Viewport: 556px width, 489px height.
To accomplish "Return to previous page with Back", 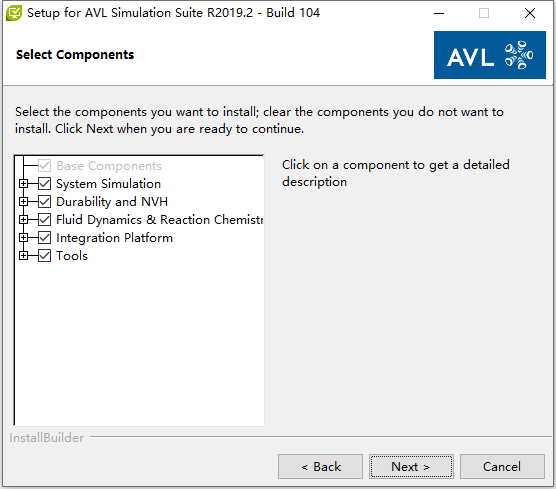I will pos(320,467).
